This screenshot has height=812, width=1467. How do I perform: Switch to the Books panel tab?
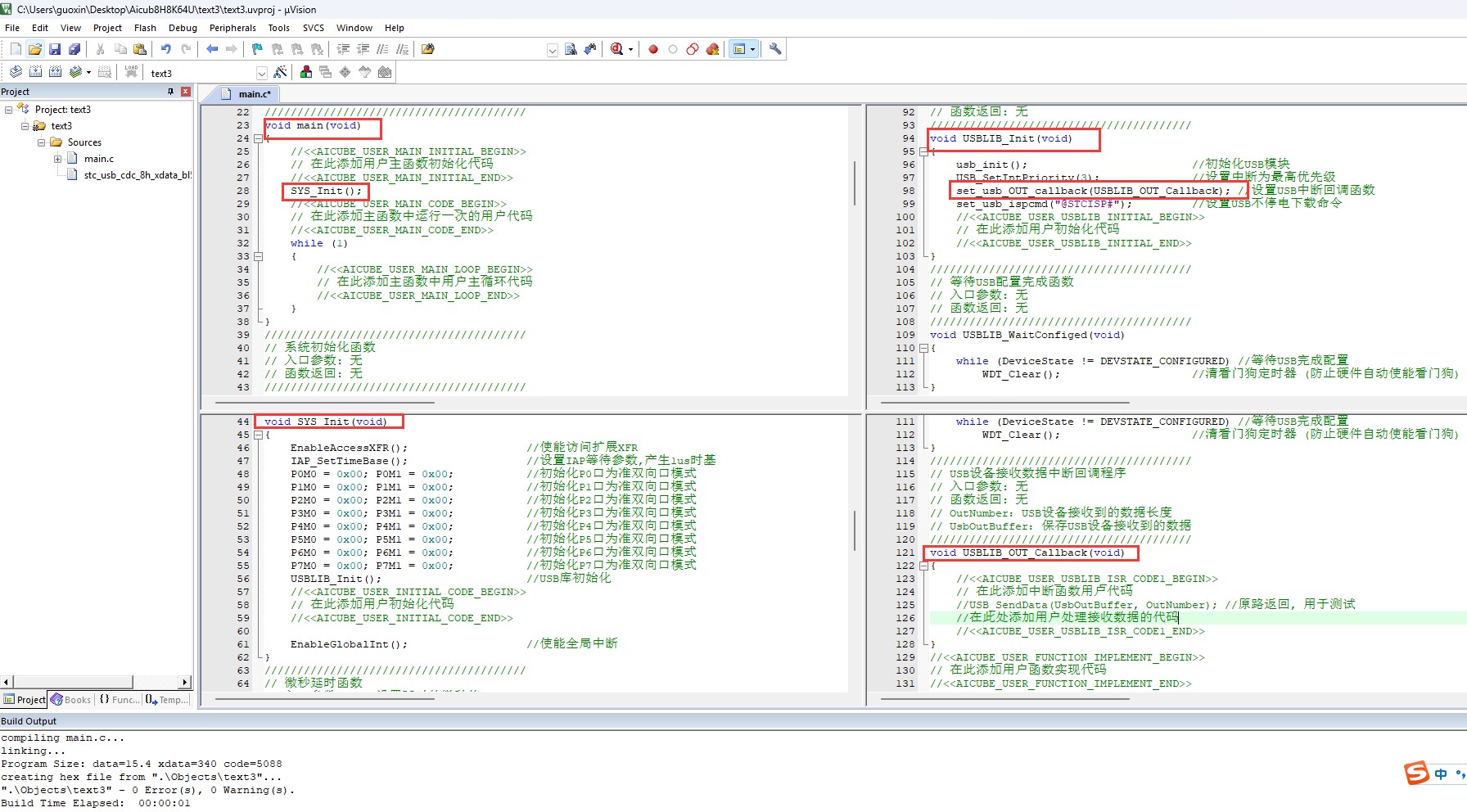click(x=71, y=700)
